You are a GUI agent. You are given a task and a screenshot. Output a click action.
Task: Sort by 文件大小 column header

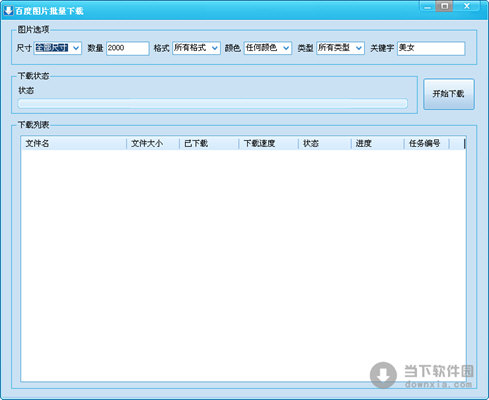pyautogui.click(x=153, y=144)
